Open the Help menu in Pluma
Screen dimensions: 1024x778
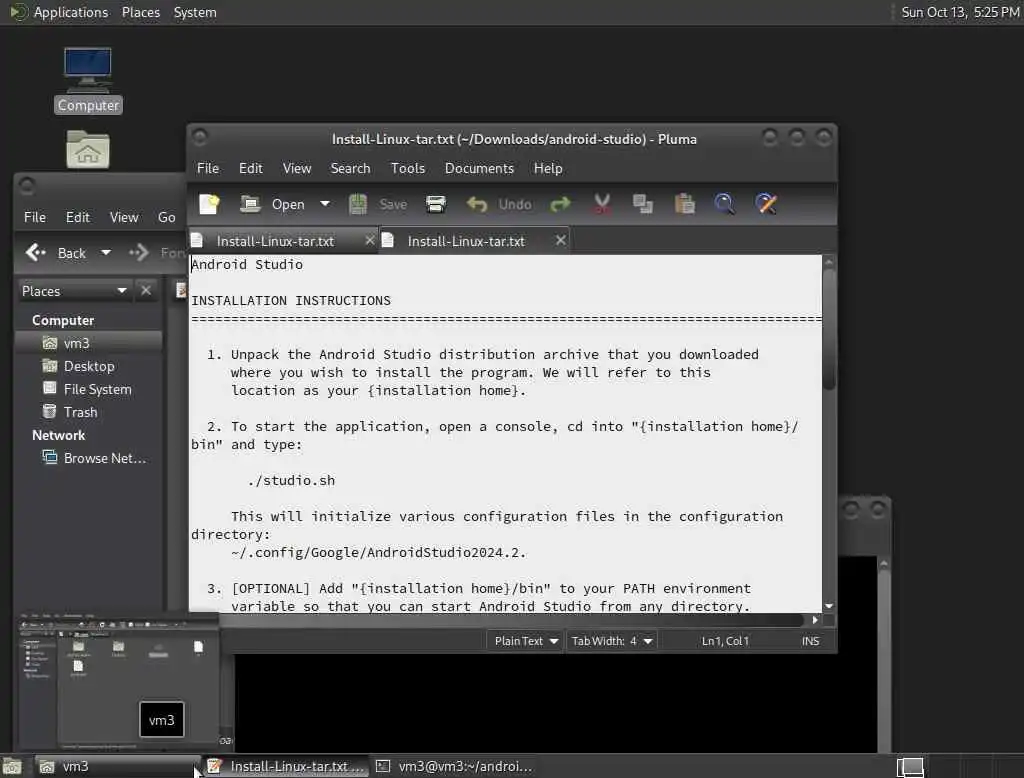pos(548,169)
